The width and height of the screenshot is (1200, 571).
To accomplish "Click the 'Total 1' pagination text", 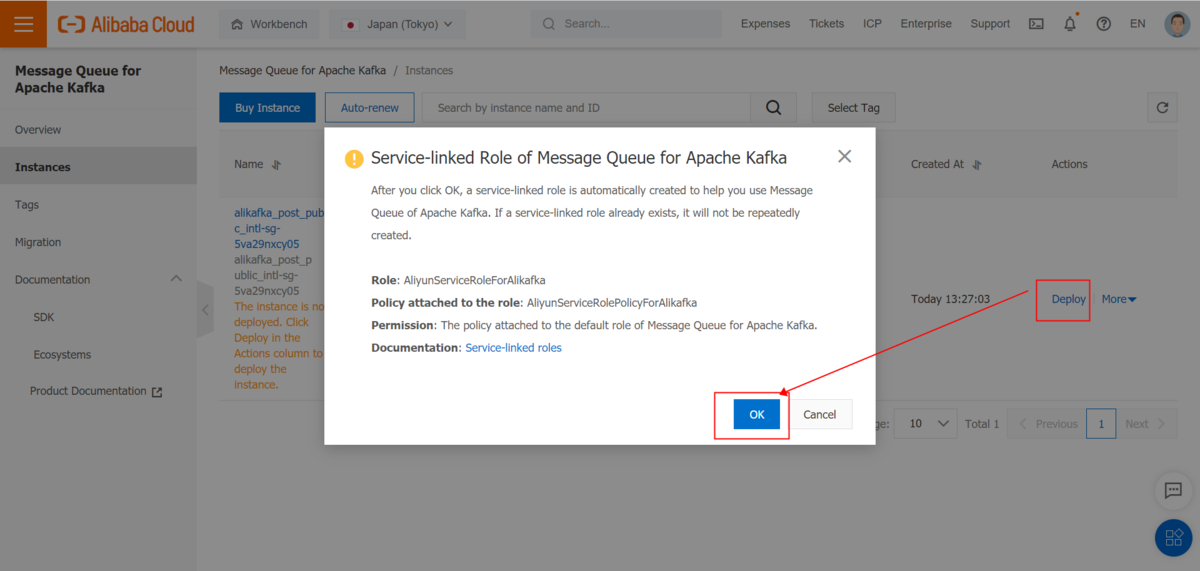I will (x=982, y=424).
